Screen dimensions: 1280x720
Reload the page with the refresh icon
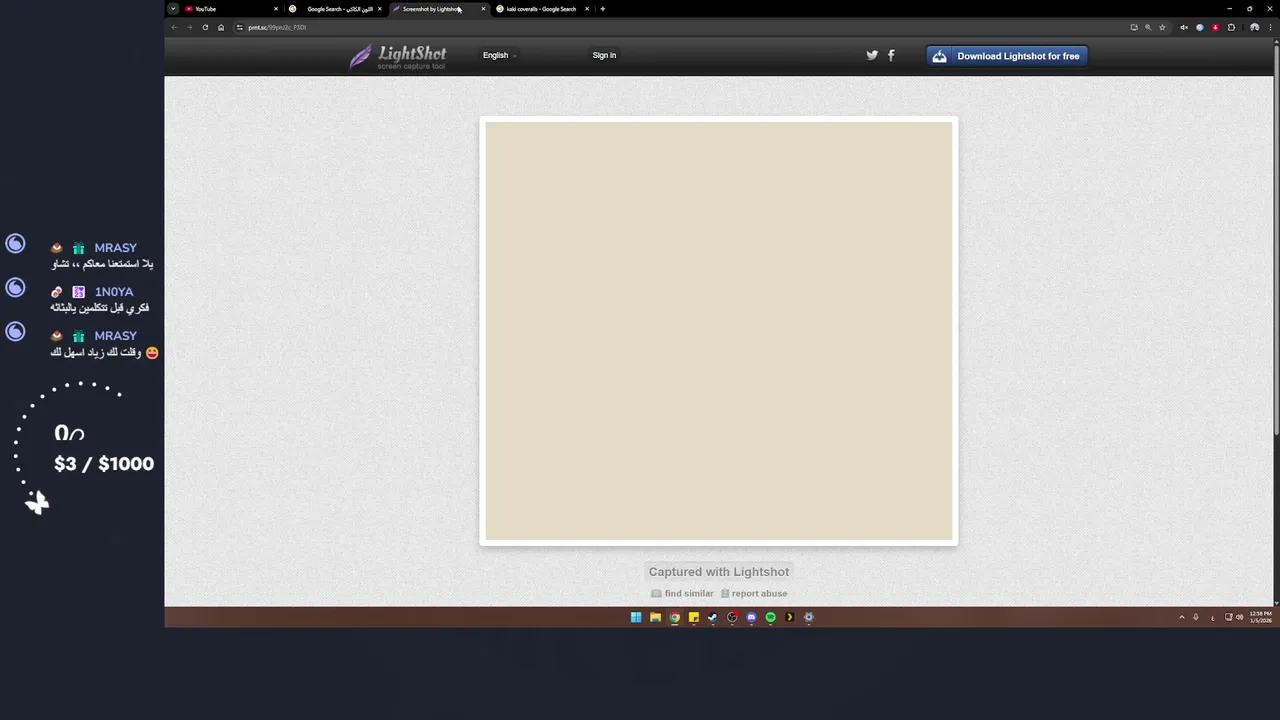pyautogui.click(x=205, y=27)
